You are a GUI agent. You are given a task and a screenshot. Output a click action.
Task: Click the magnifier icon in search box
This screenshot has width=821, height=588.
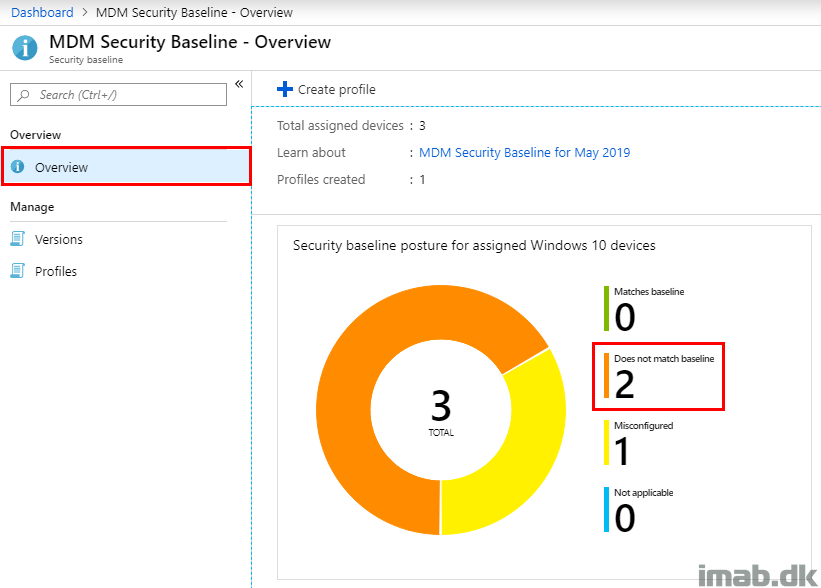coord(24,95)
